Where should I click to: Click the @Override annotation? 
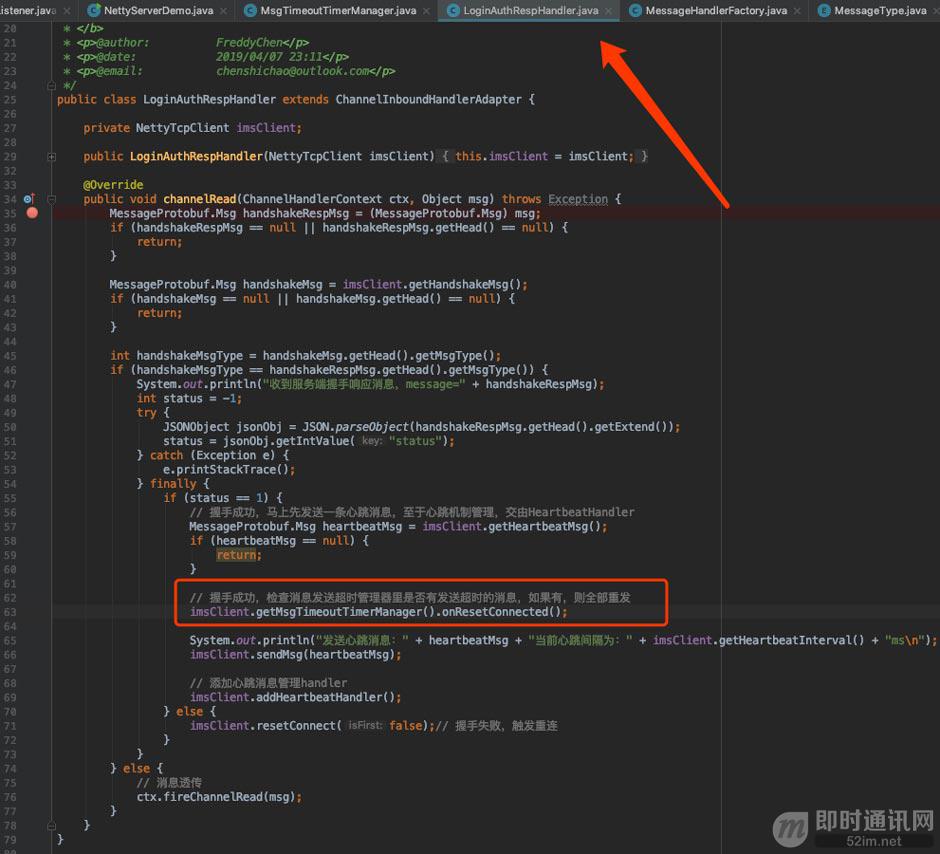113,185
